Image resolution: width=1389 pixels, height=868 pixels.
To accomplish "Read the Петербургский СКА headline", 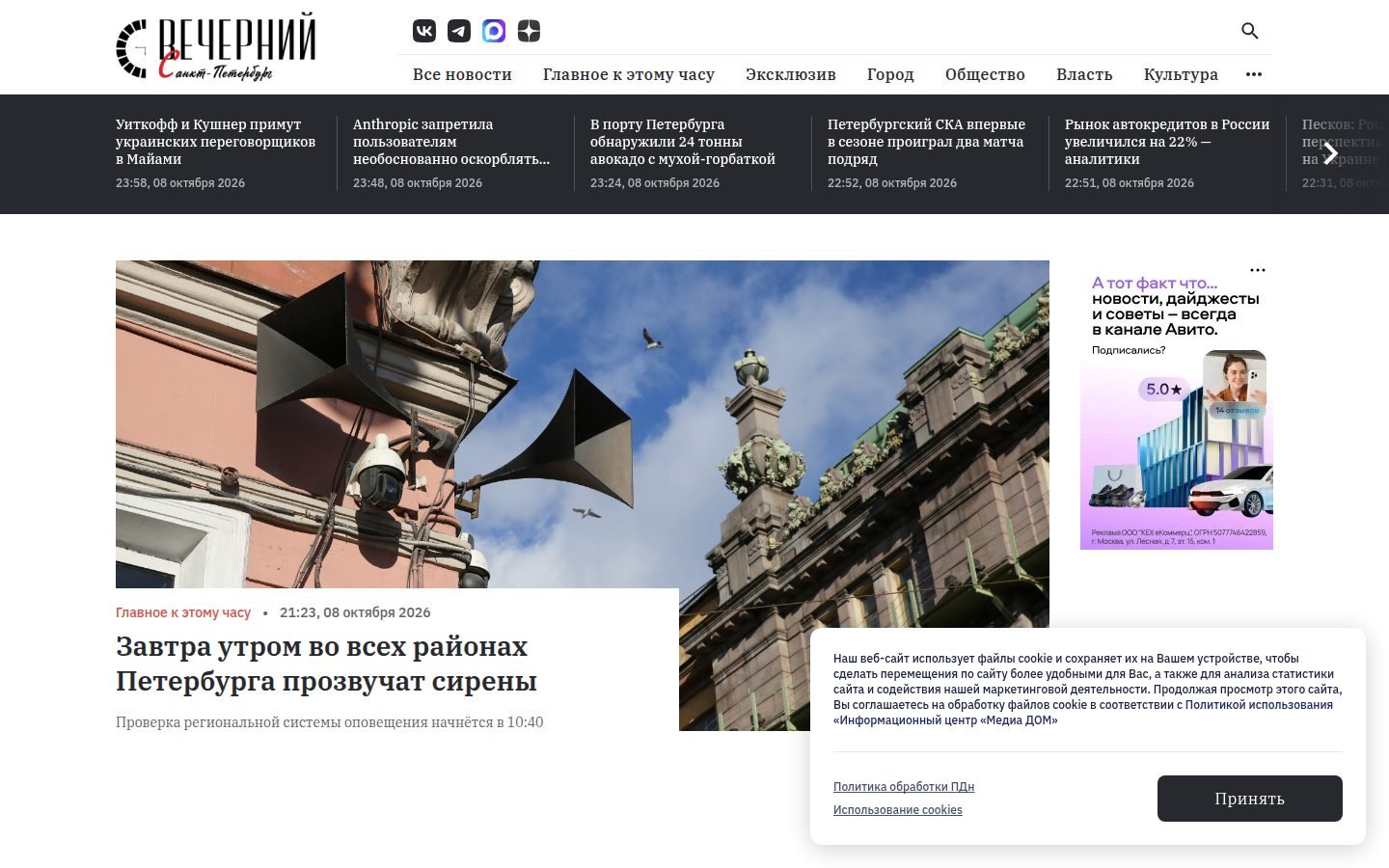I will coord(926,142).
